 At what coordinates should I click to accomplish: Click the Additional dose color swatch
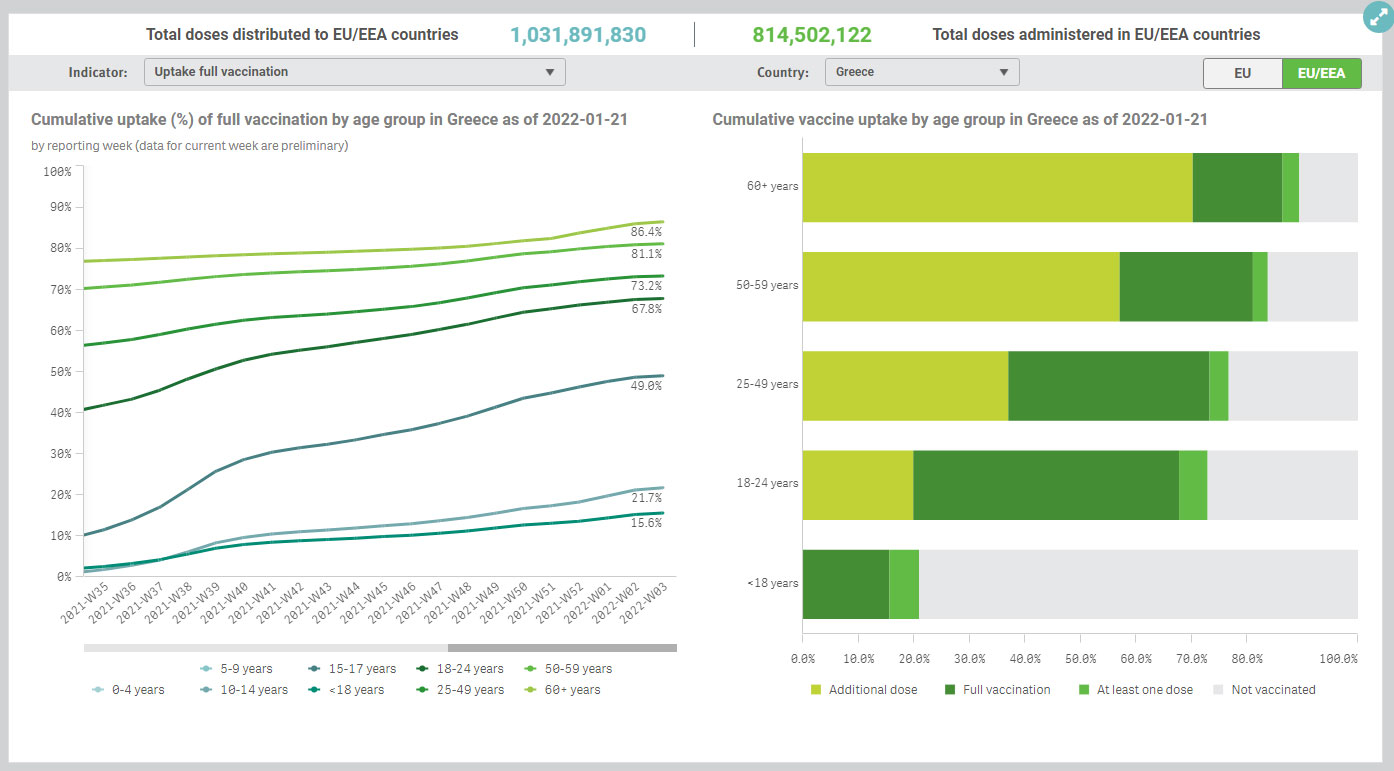pos(815,690)
